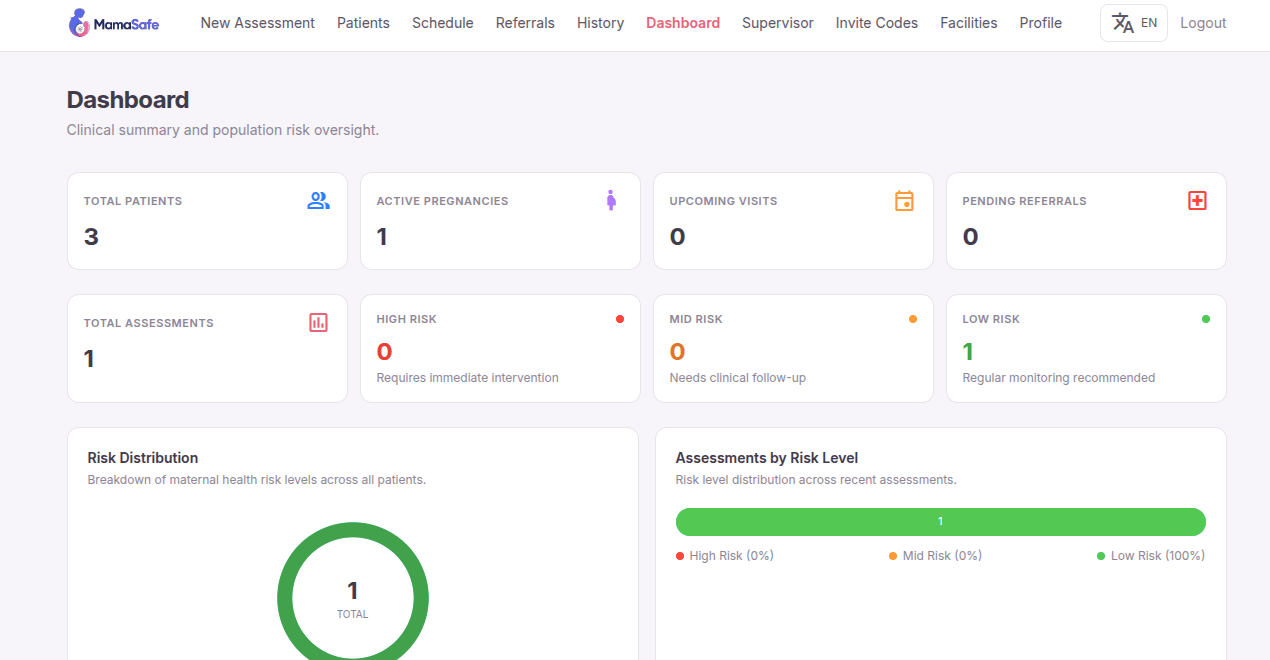Click the High Risk (0%) legend entry
The width and height of the screenshot is (1270, 660).
click(725, 556)
